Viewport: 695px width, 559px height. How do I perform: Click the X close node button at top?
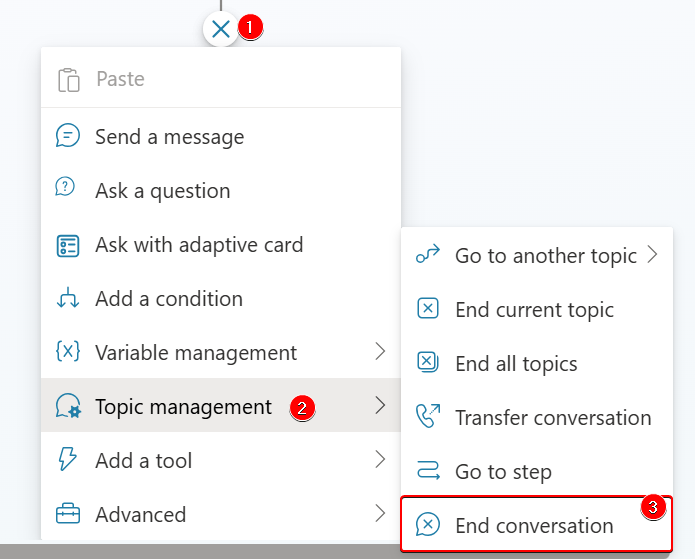(x=221, y=29)
